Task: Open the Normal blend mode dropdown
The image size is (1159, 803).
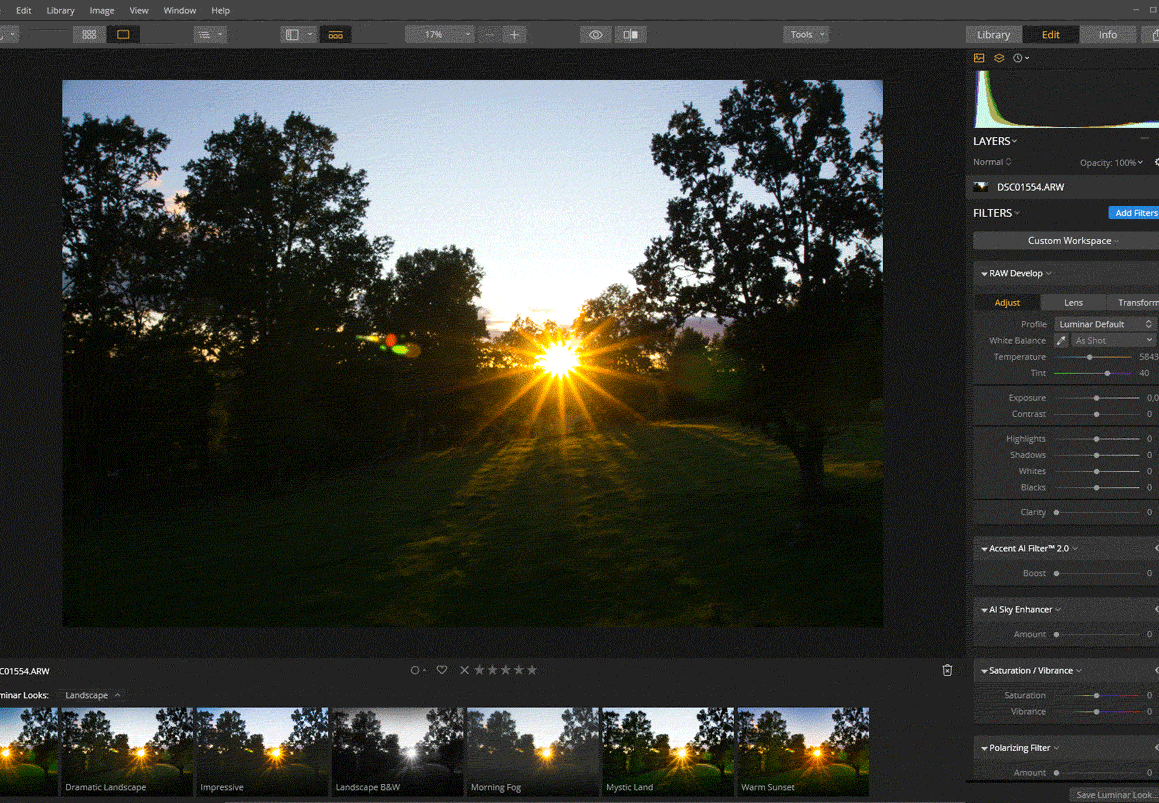Action: pos(992,162)
